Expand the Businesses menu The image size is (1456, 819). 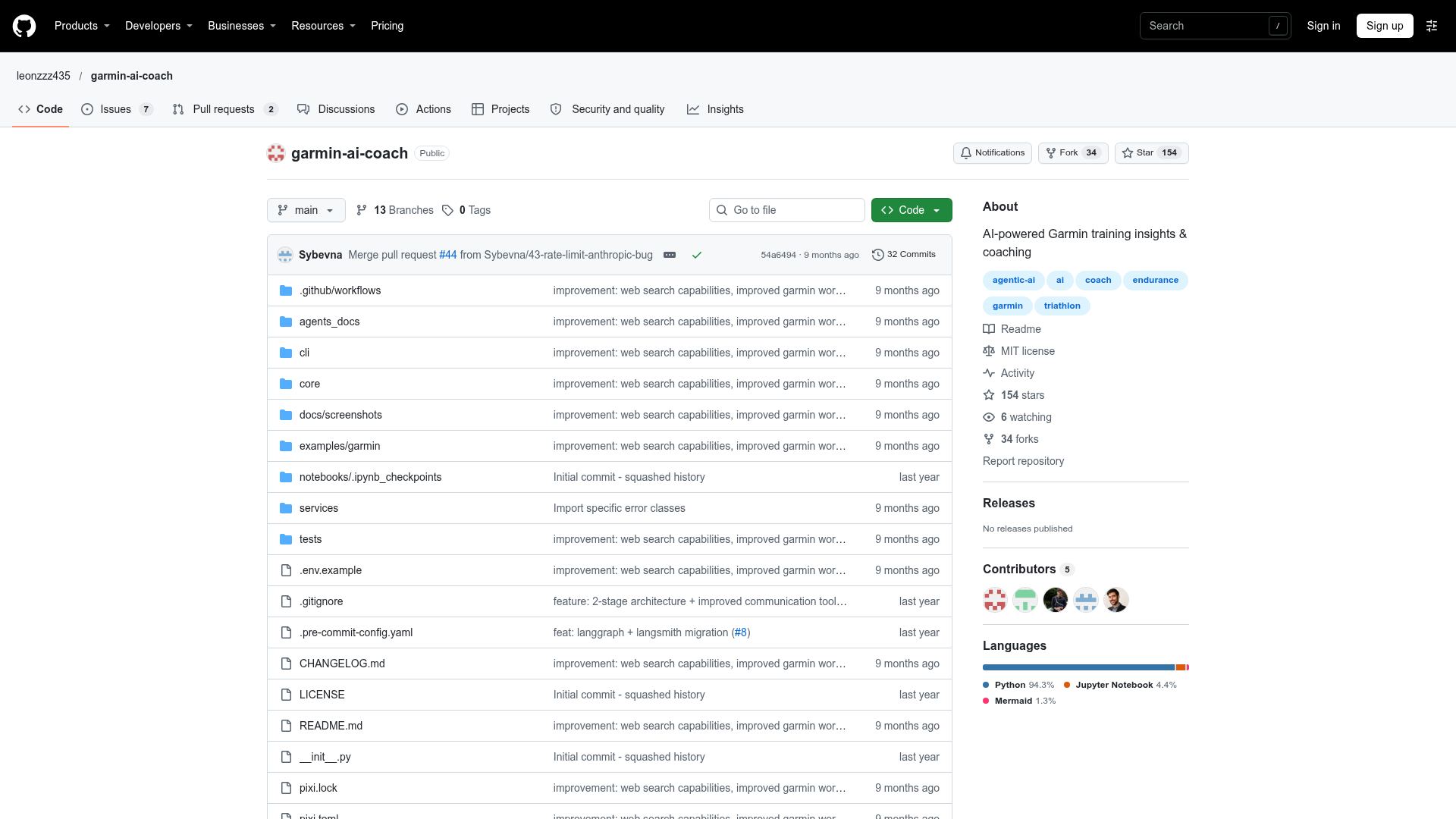coord(242,26)
